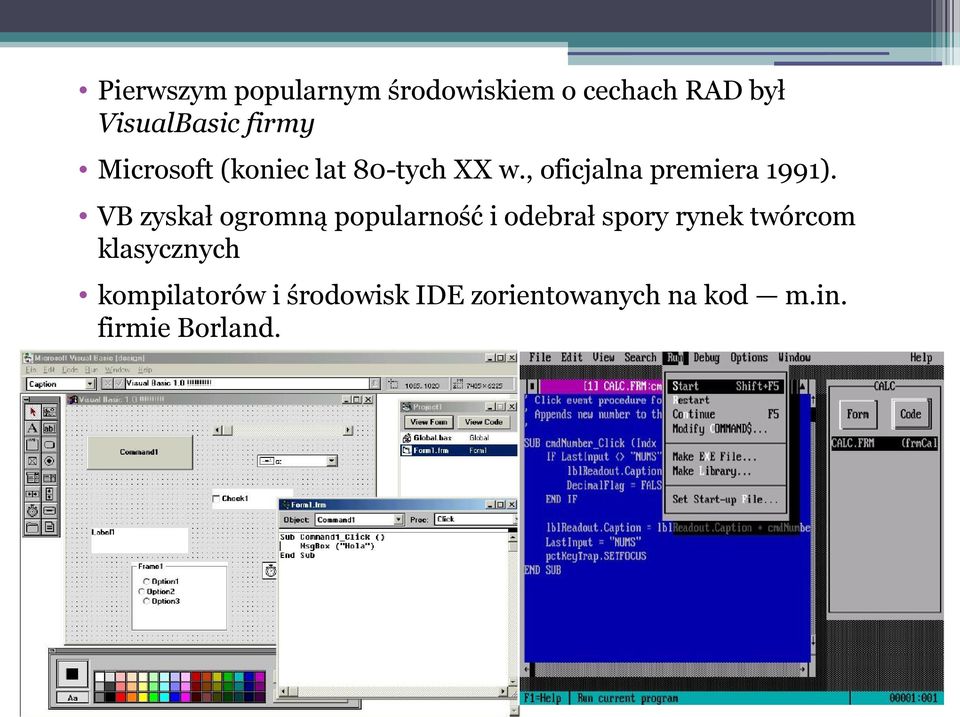Choose Continue F5 from the Run menu
This screenshot has height=717, width=960.
[x=726, y=414]
